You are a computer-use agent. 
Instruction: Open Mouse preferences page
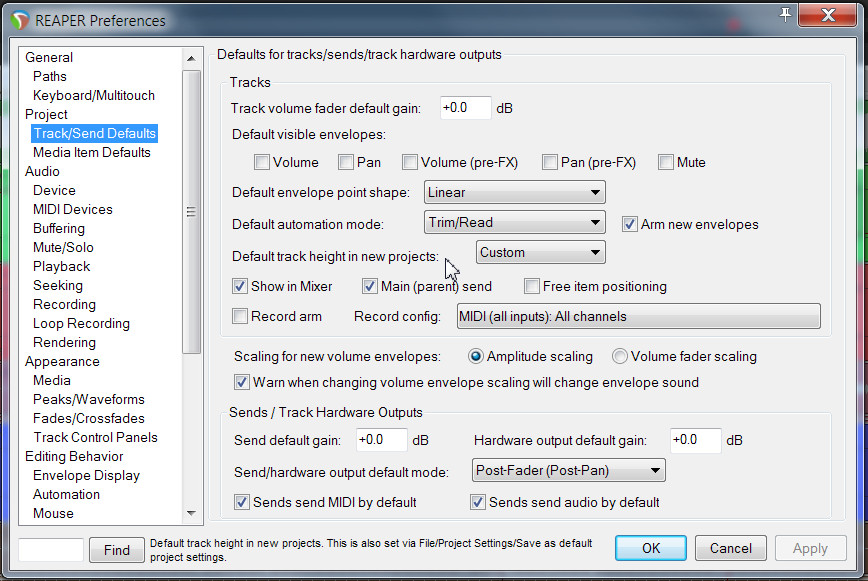[53, 513]
